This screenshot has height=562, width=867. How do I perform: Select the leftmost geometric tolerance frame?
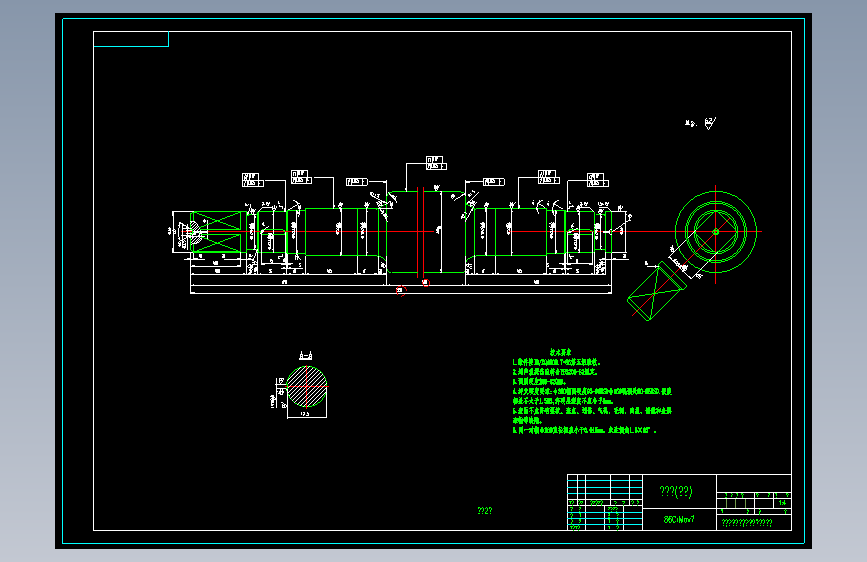tap(253, 180)
